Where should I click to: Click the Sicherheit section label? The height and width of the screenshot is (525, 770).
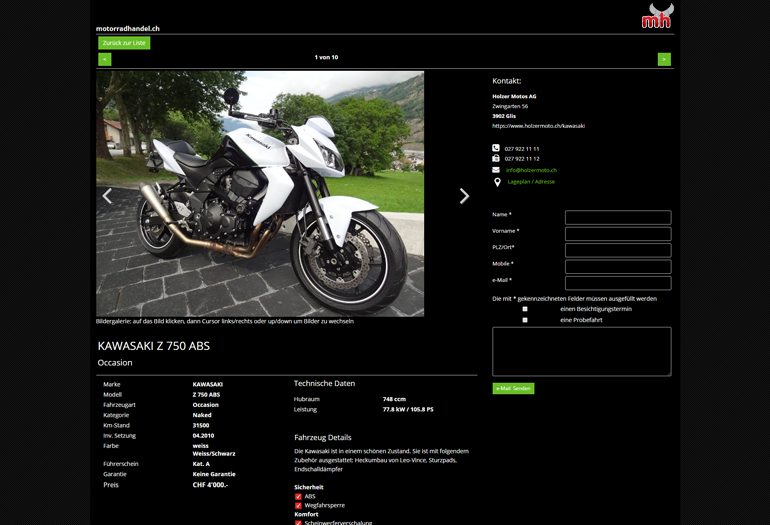pos(309,487)
